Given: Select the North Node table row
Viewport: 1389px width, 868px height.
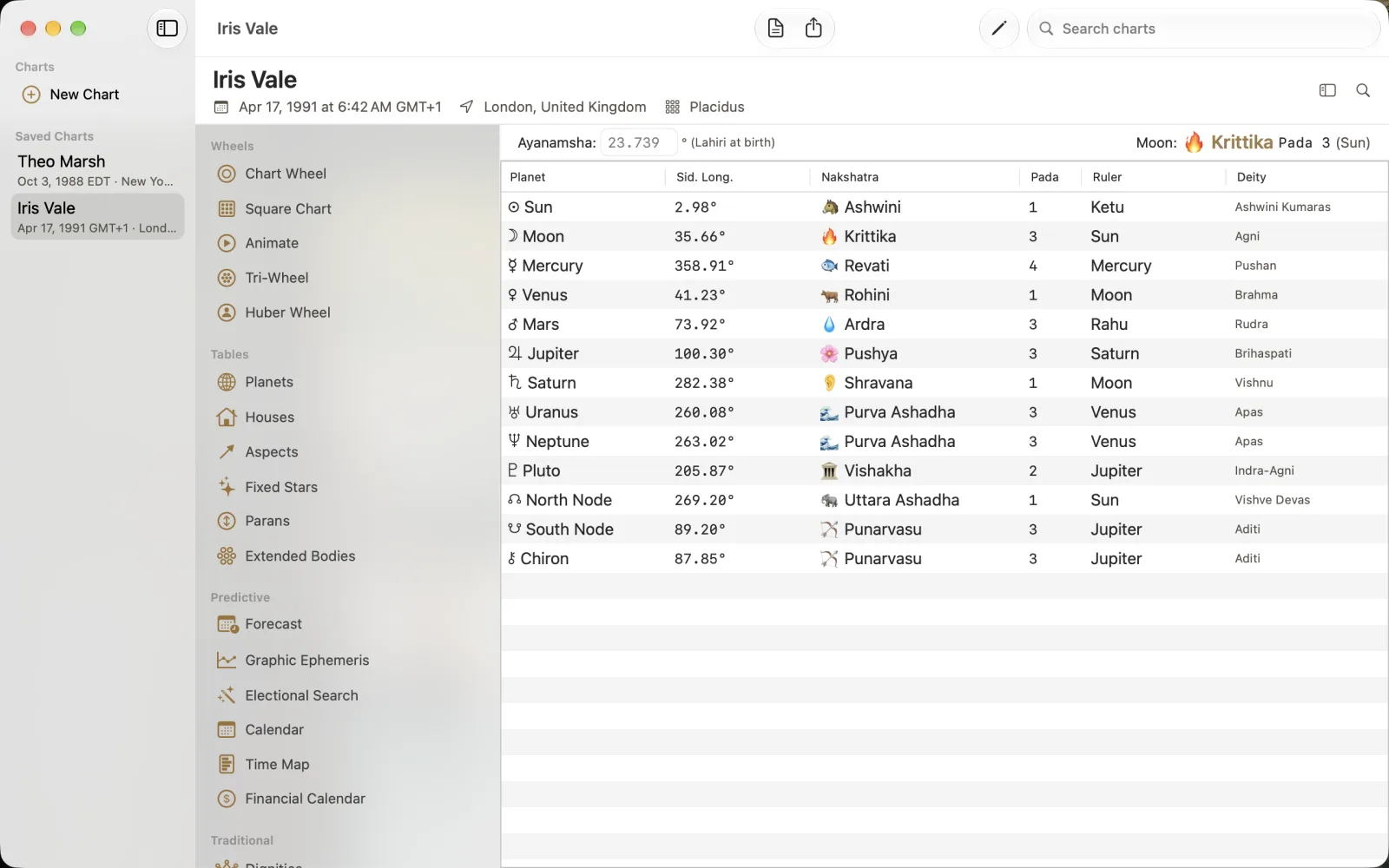Looking at the screenshot, I should (x=945, y=500).
